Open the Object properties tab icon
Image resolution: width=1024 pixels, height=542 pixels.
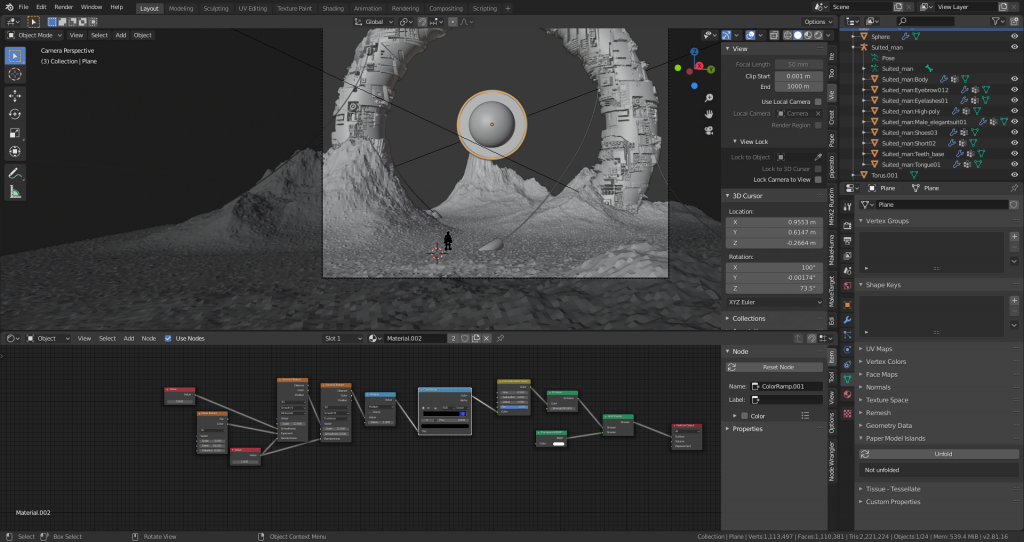coord(848,305)
